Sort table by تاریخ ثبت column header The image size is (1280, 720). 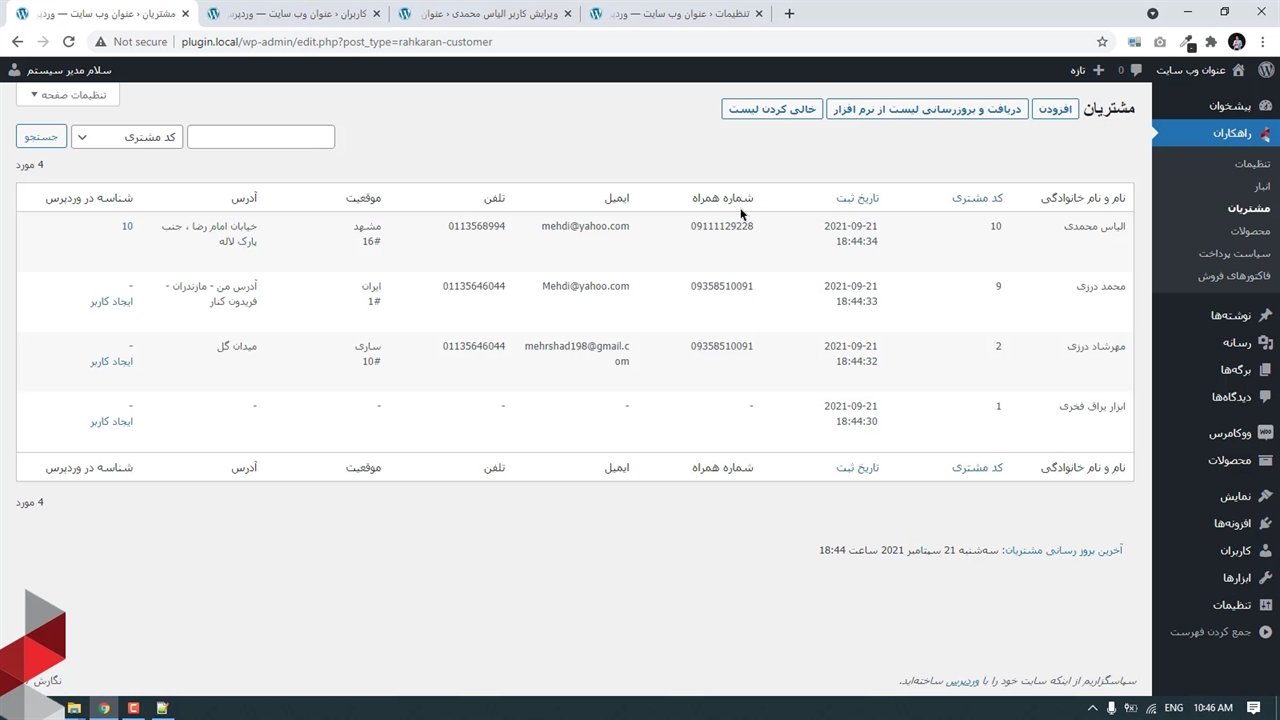[857, 198]
